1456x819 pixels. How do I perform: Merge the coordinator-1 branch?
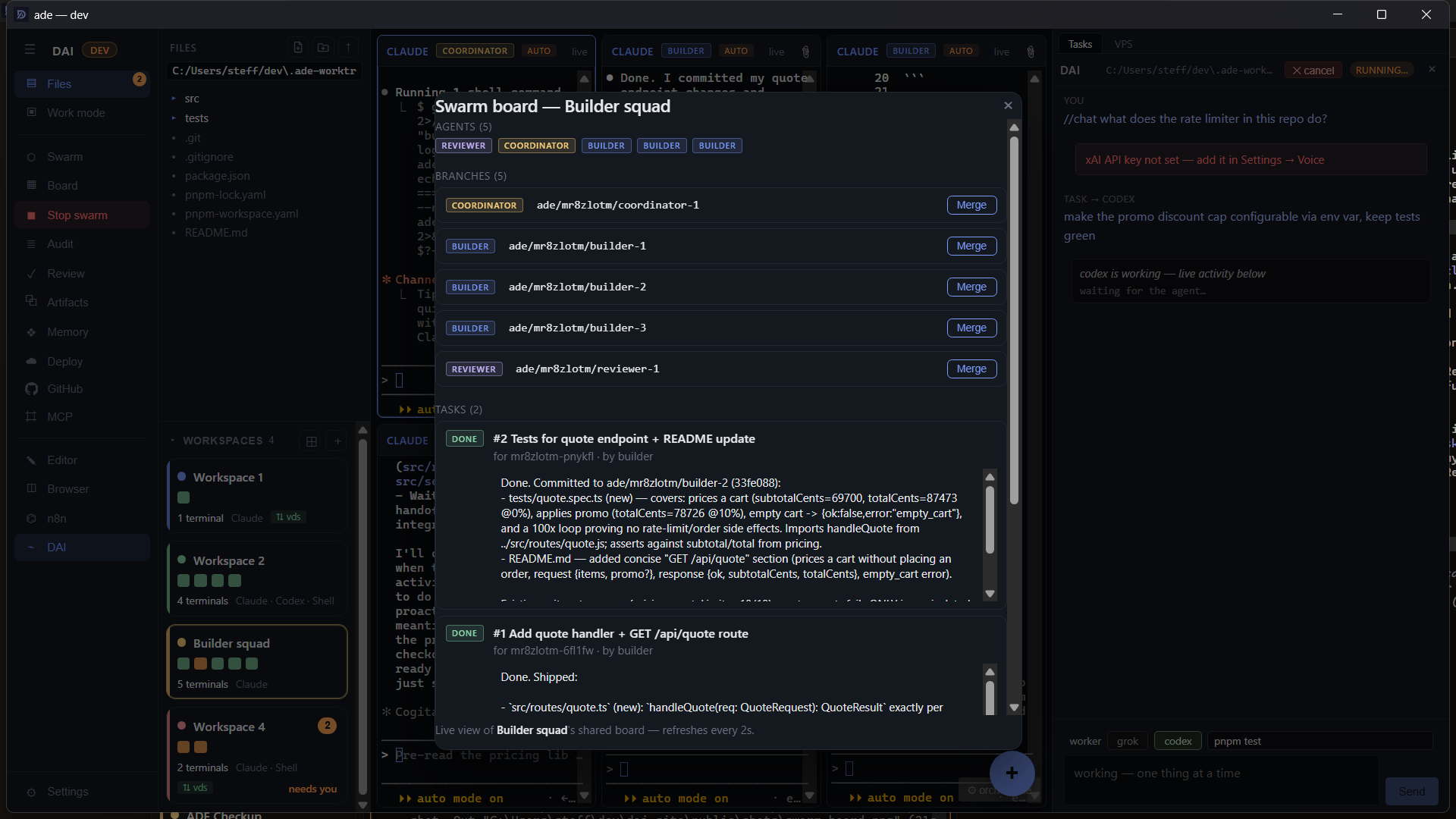coord(971,206)
